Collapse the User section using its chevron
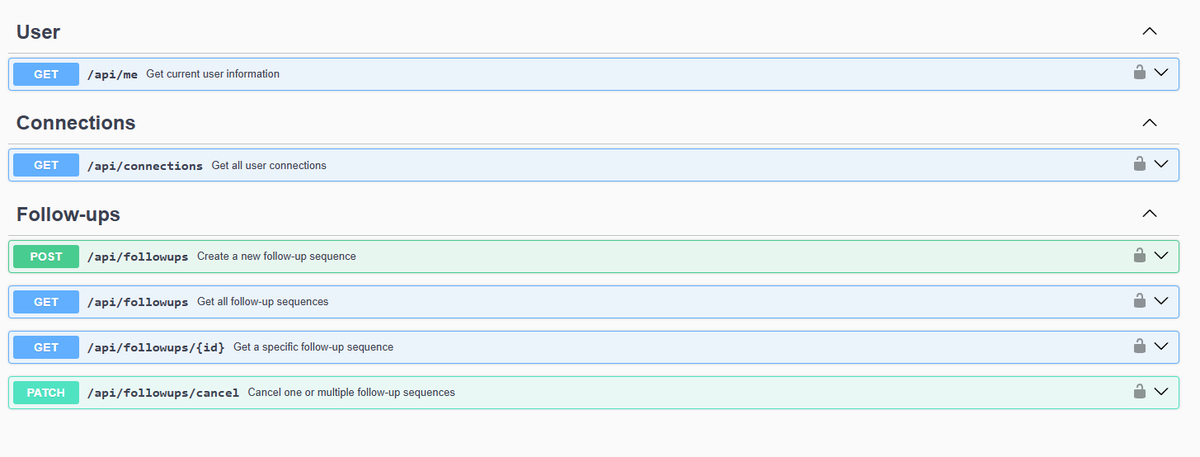Screen dimensions: 1200x457 [x=1150, y=32]
